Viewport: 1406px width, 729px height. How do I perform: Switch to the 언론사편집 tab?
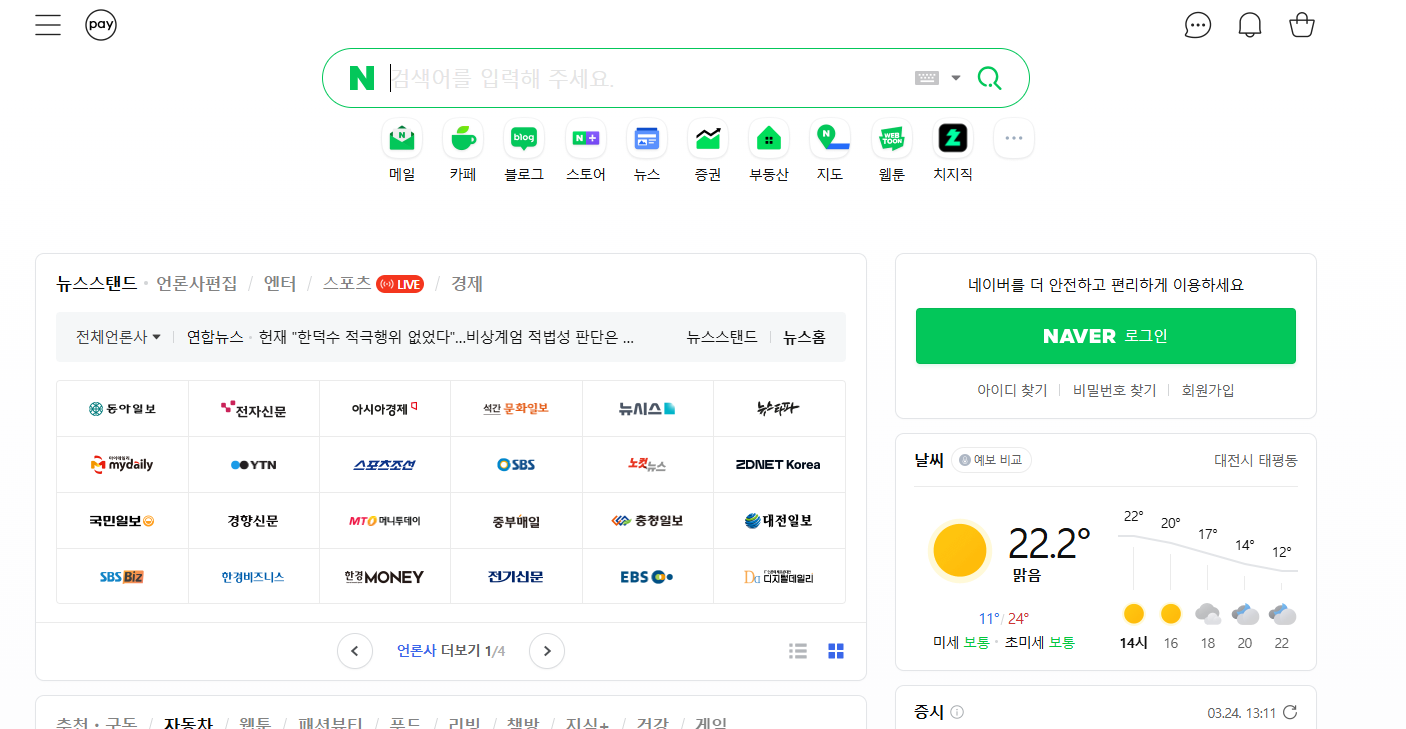point(197,284)
